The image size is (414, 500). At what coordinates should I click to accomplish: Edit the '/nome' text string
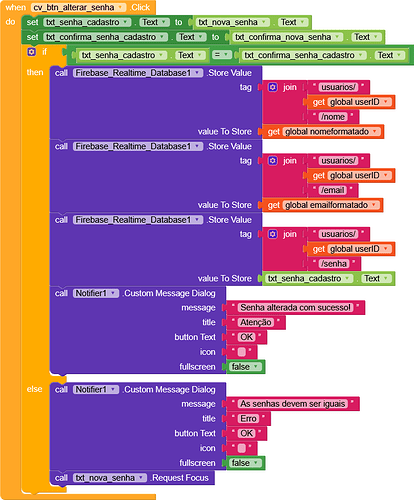point(333,117)
